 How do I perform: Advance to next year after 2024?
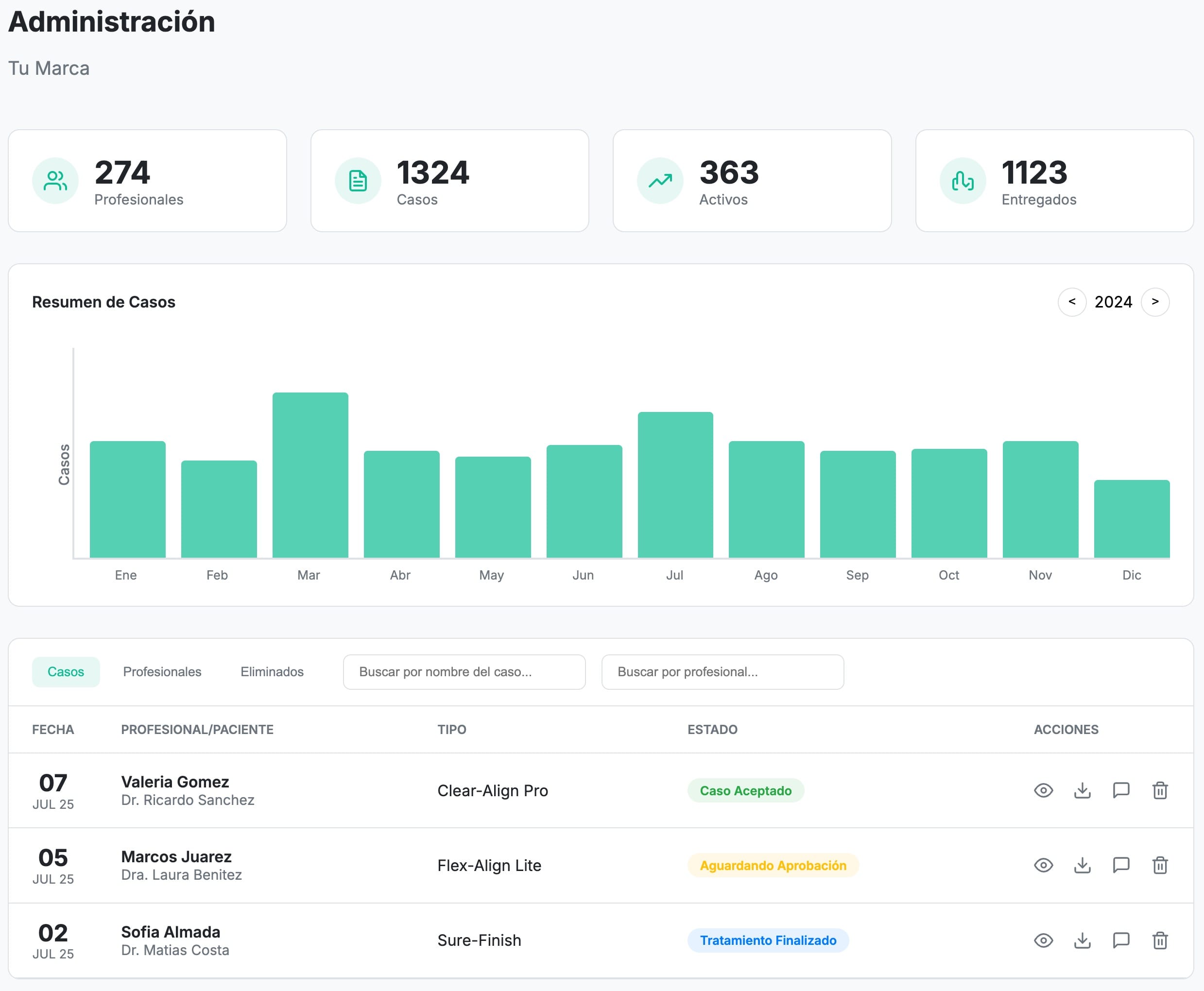[1154, 301]
